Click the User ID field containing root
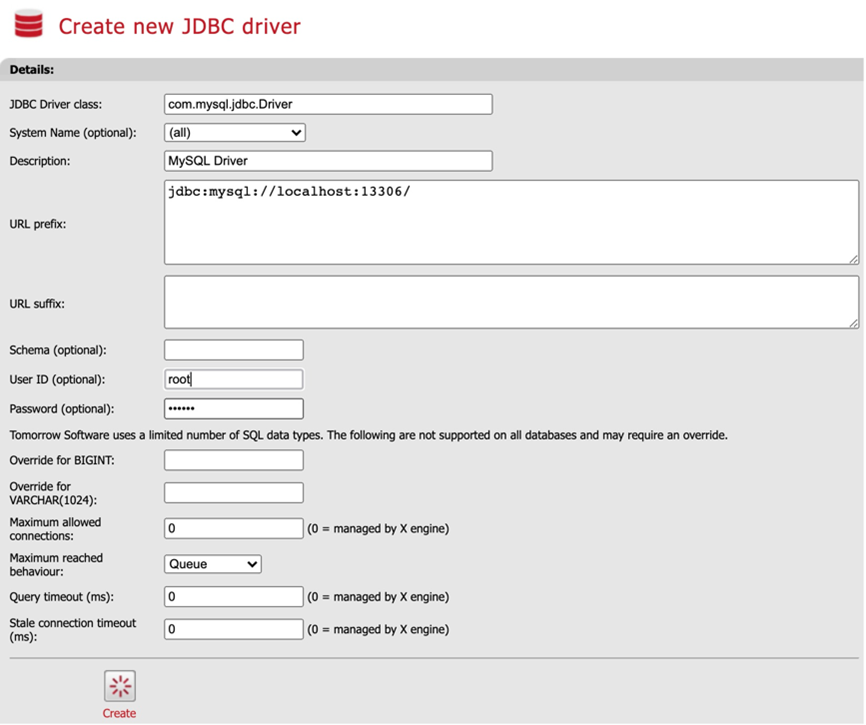The width and height of the screenshot is (866, 725). tap(233, 379)
